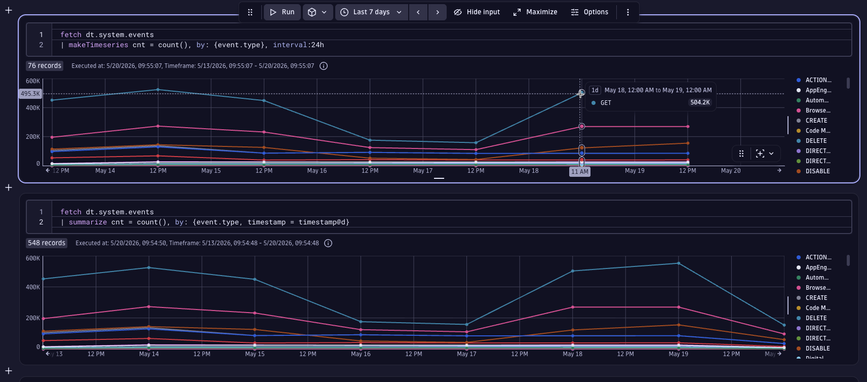Grab the section toolbar drag handle
Screen dimensions: 867x382
point(250,12)
